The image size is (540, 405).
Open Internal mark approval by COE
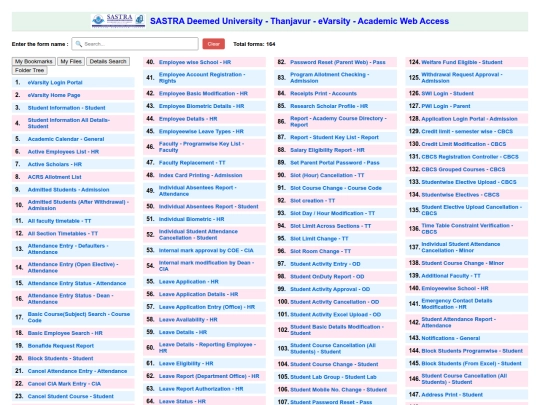(x=206, y=250)
